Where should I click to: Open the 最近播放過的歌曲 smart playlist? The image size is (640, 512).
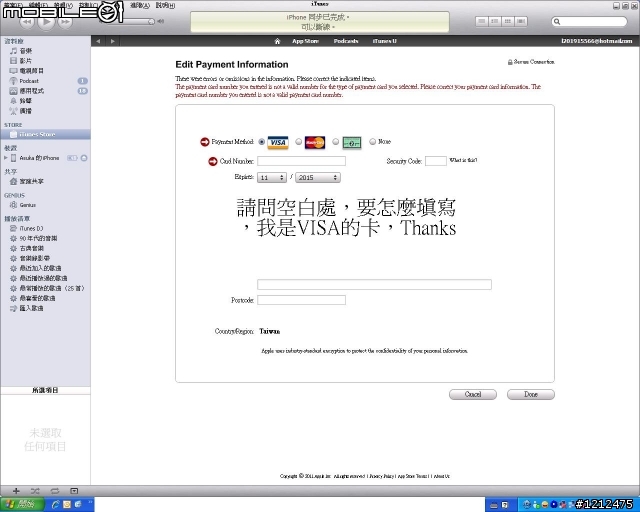(45, 278)
